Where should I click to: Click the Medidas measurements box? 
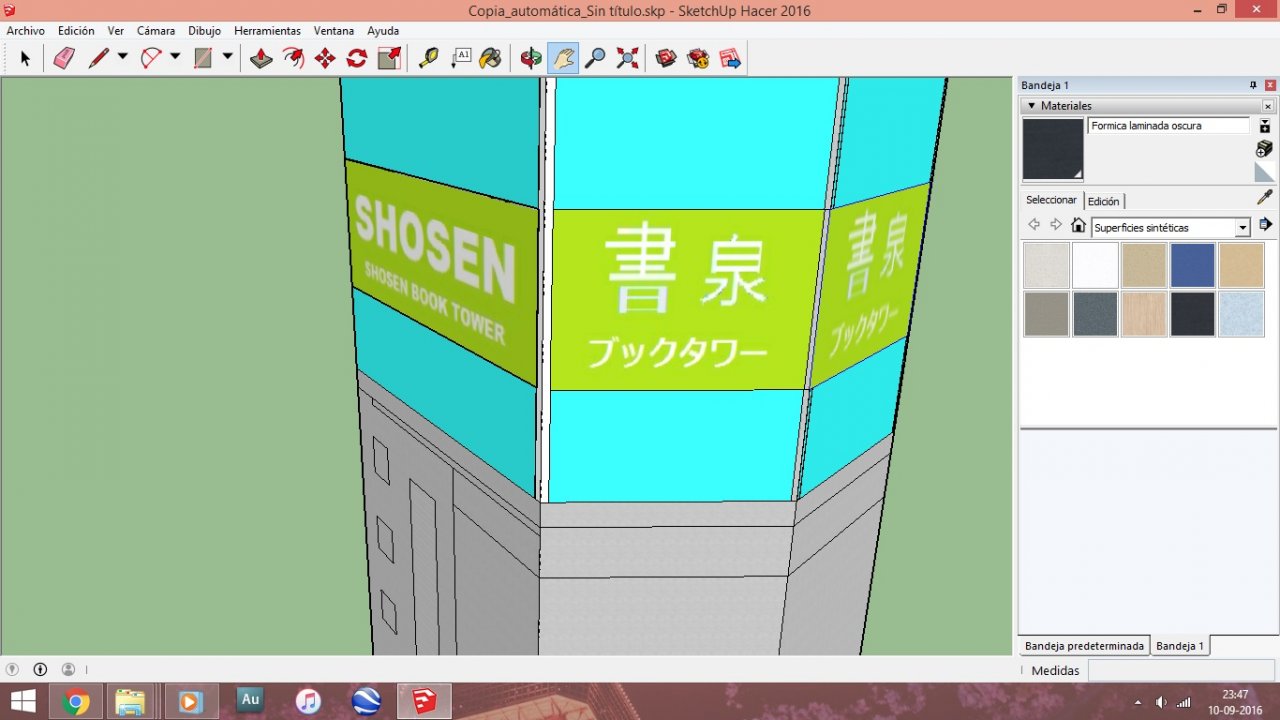pyautogui.click(x=1181, y=670)
